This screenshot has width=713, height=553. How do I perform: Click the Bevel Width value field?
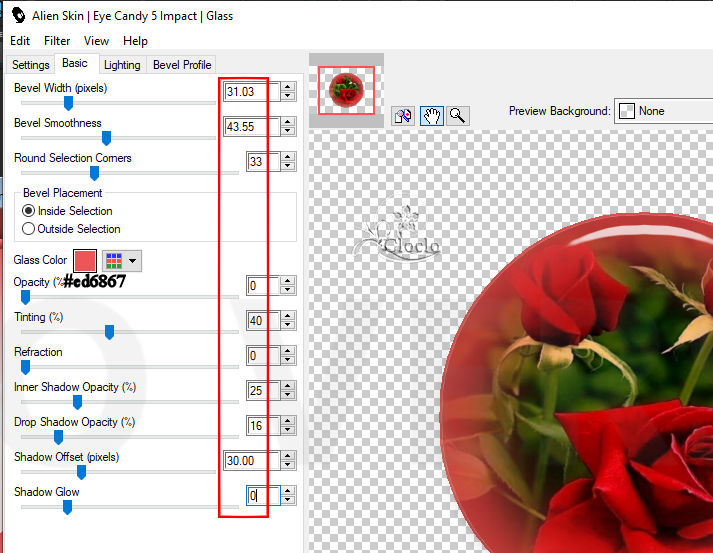(250, 92)
